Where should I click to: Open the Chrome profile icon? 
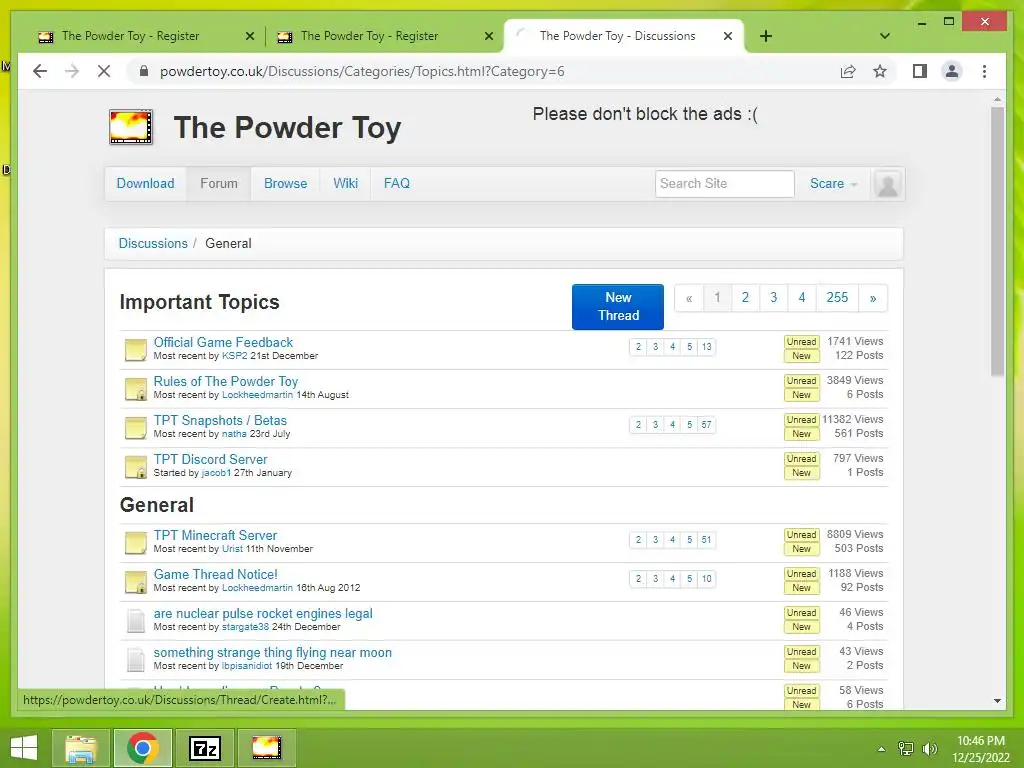[952, 71]
